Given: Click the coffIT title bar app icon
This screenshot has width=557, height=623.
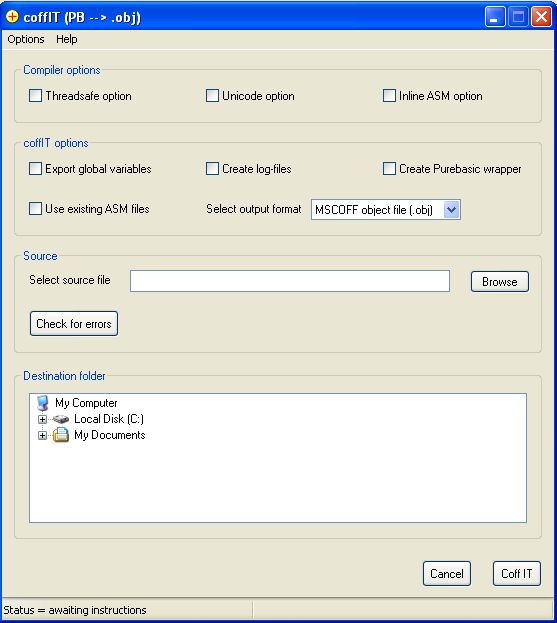Looking at the screenshot, I should pos(12,17).
